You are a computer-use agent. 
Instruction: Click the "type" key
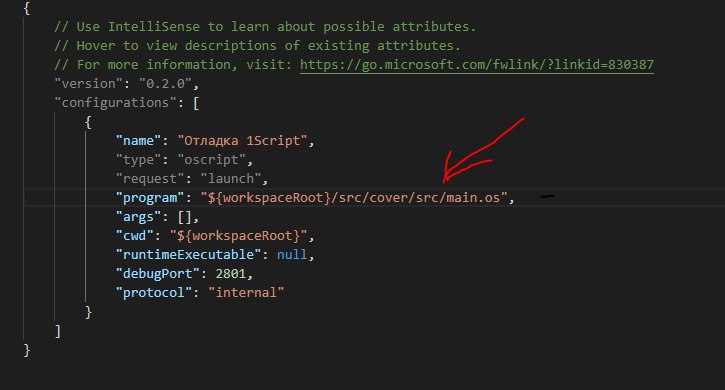coord(138,160)
